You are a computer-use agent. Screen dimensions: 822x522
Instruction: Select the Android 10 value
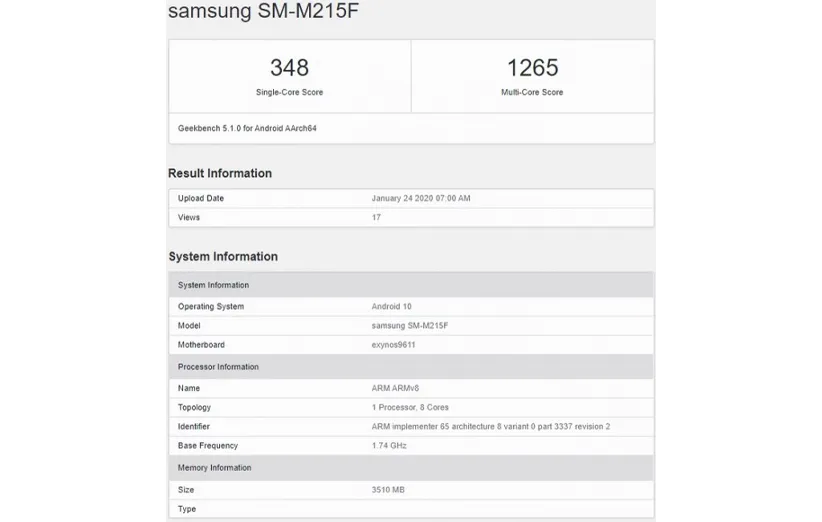click(x=391, y=306)
